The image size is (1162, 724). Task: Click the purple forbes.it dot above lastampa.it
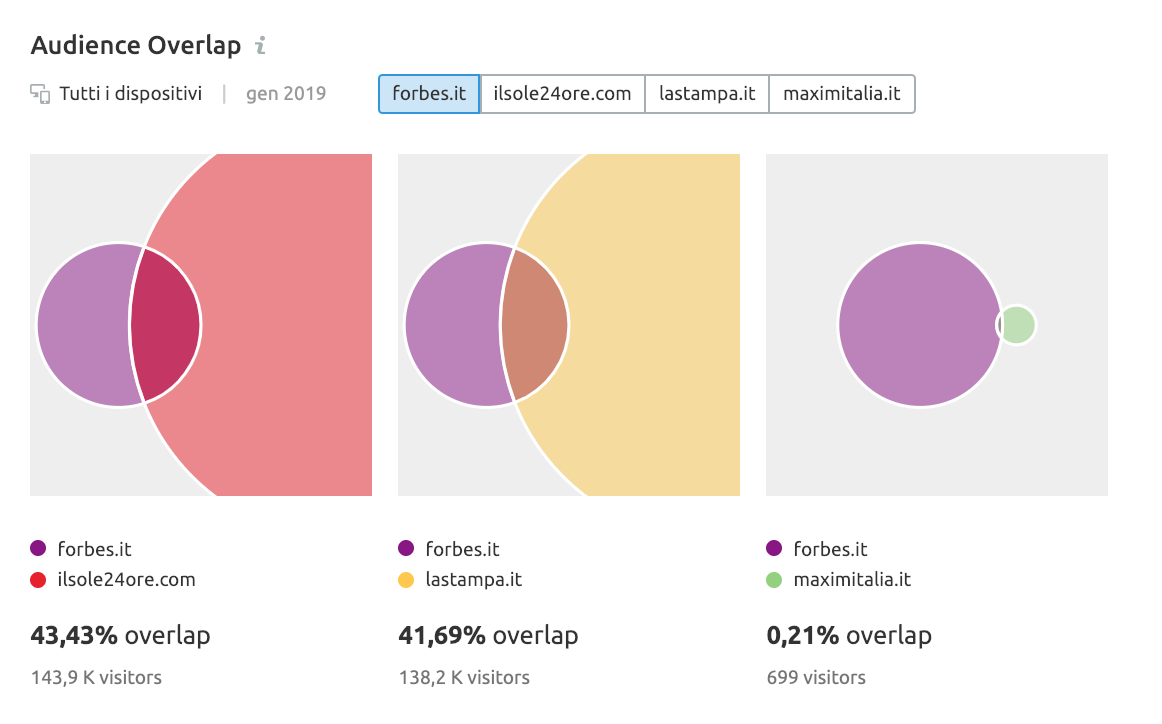tap(406, 548)
